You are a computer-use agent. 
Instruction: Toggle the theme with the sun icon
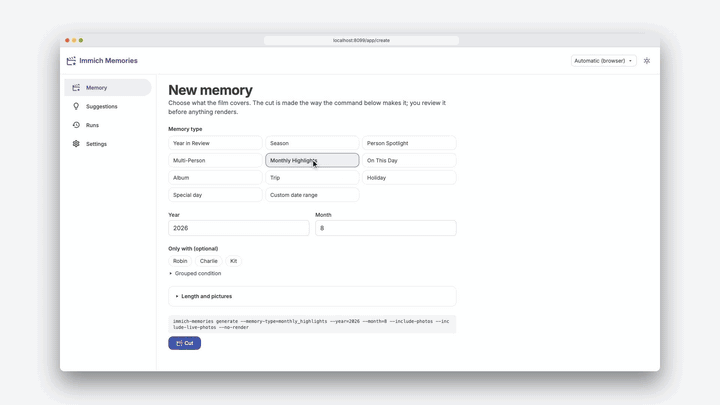(647, 61)
